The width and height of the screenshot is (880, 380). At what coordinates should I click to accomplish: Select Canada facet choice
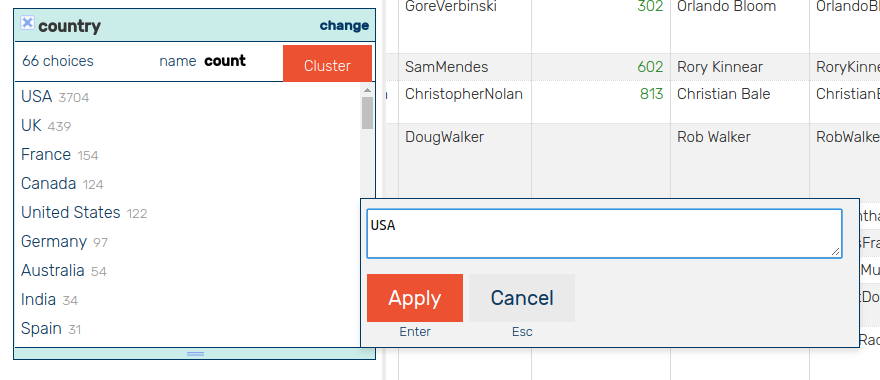49,184
